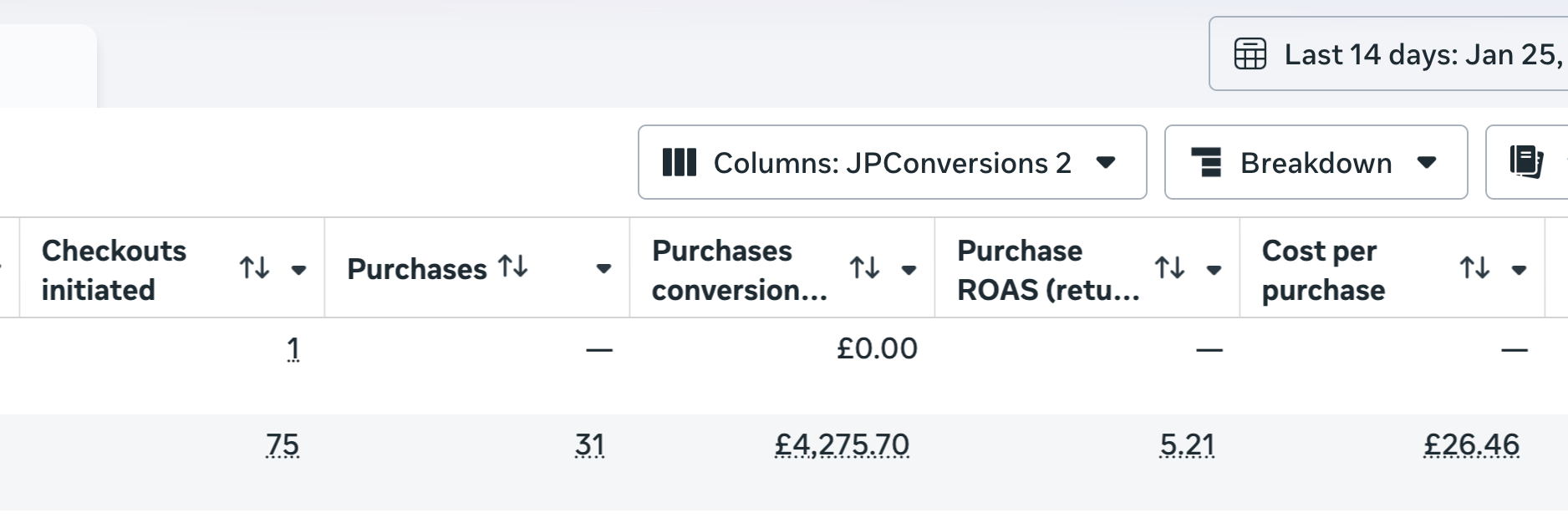The width and height of the screenshot is (1568, 518).
Task: Click the calendar icon beside Last 14 days
Action: [x=1250, y=54]
